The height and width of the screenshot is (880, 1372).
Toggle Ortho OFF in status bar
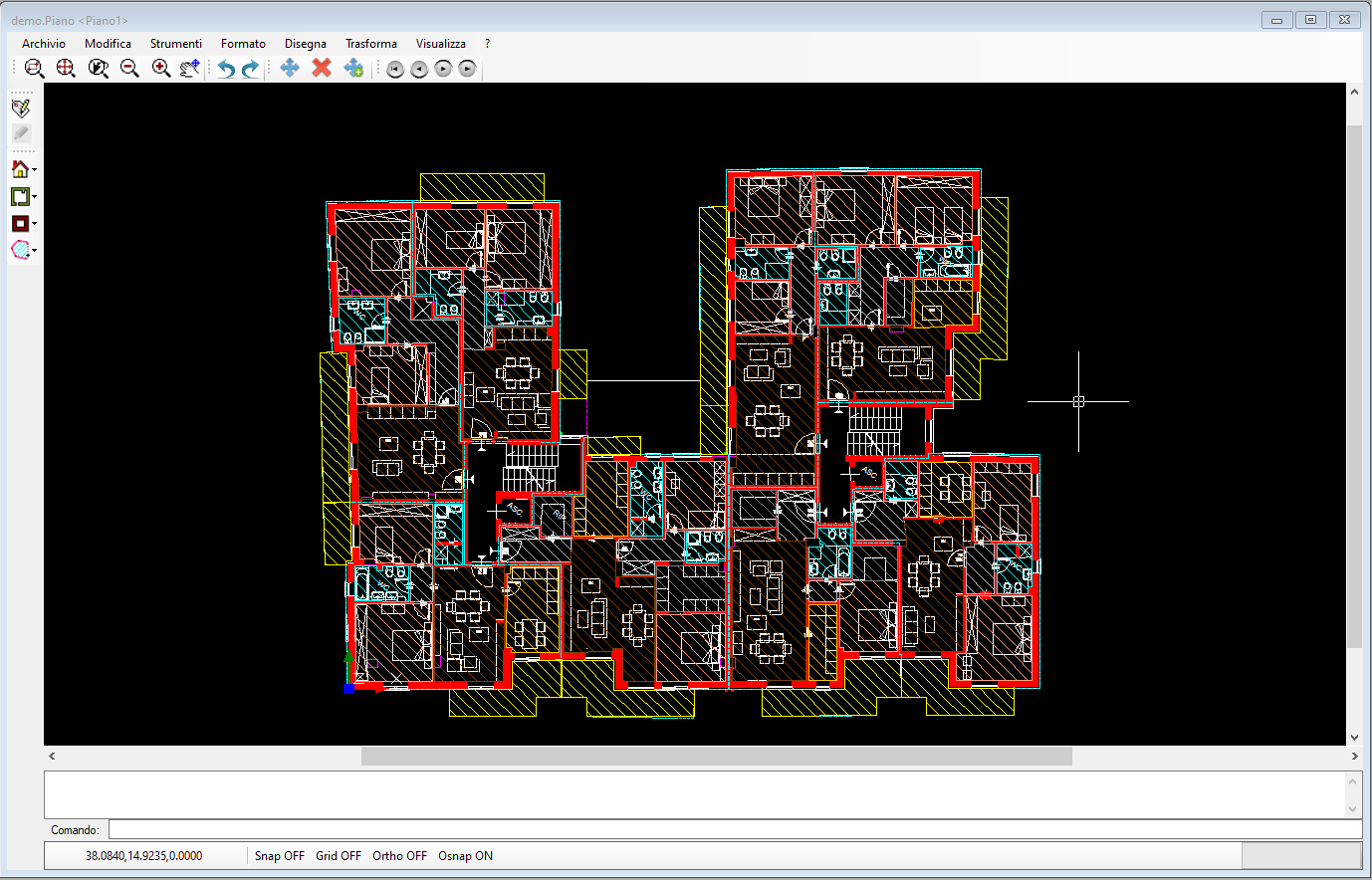399,856
